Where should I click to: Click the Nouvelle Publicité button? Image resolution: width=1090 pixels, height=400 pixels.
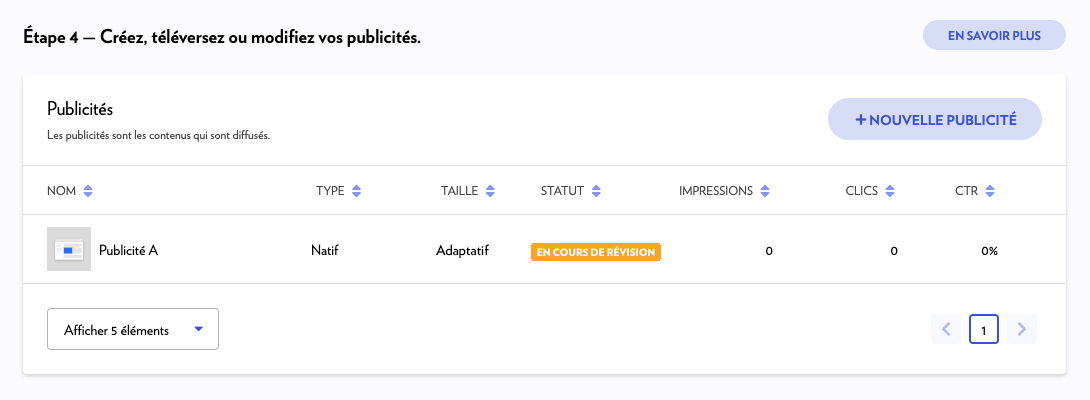935,120
